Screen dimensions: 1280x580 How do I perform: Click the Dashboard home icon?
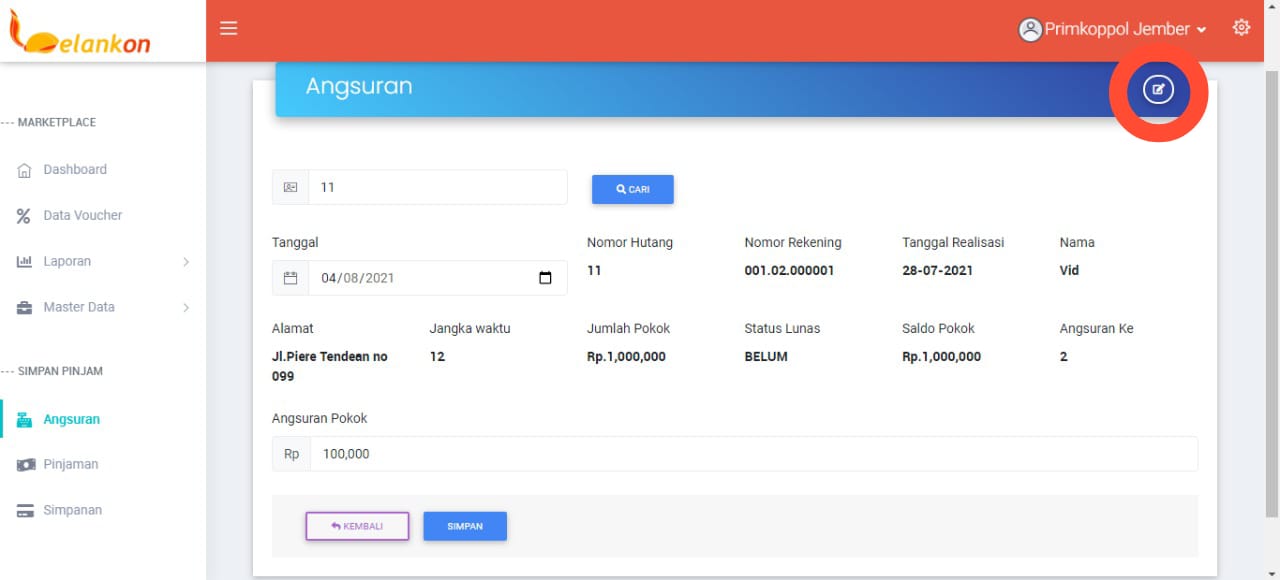[25, 170]
